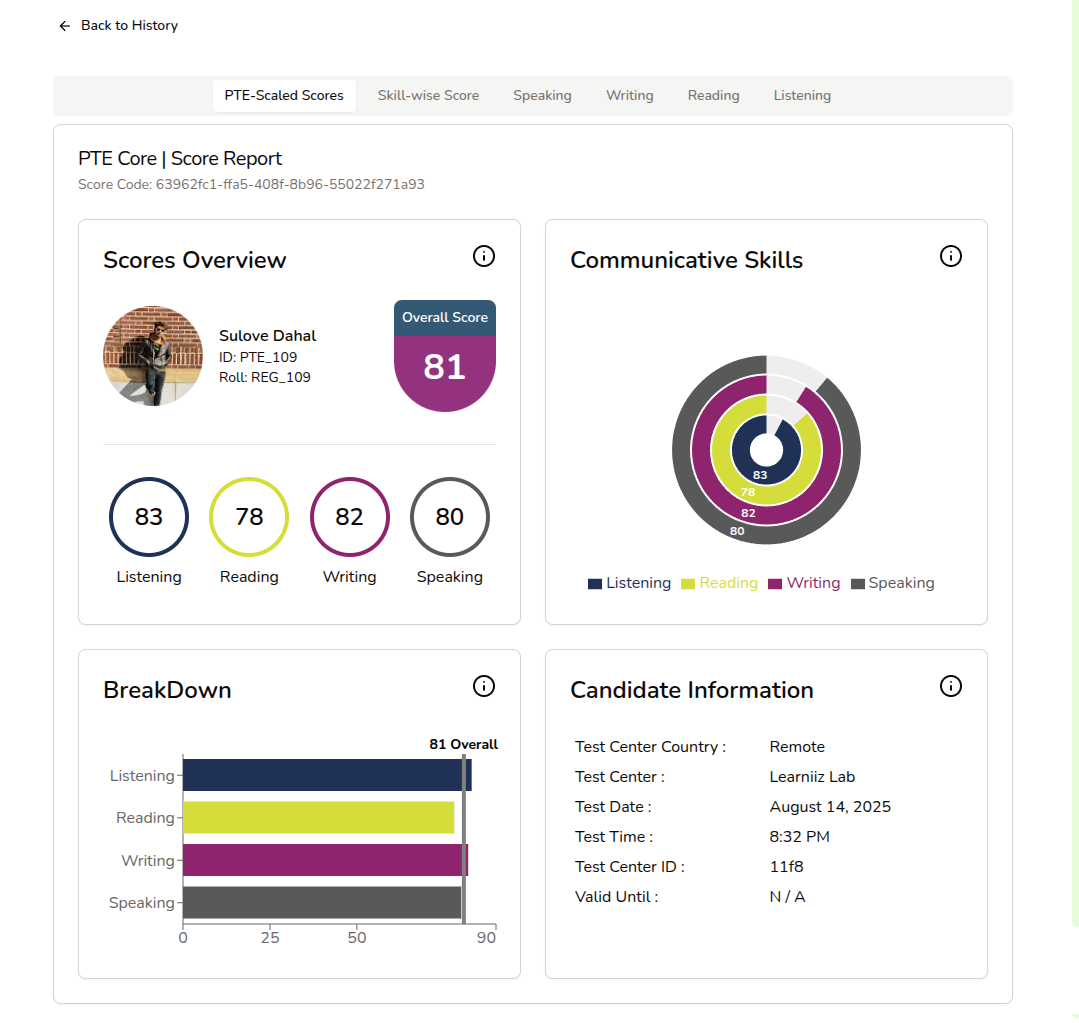Open the Speaking tab

point(542,96)
